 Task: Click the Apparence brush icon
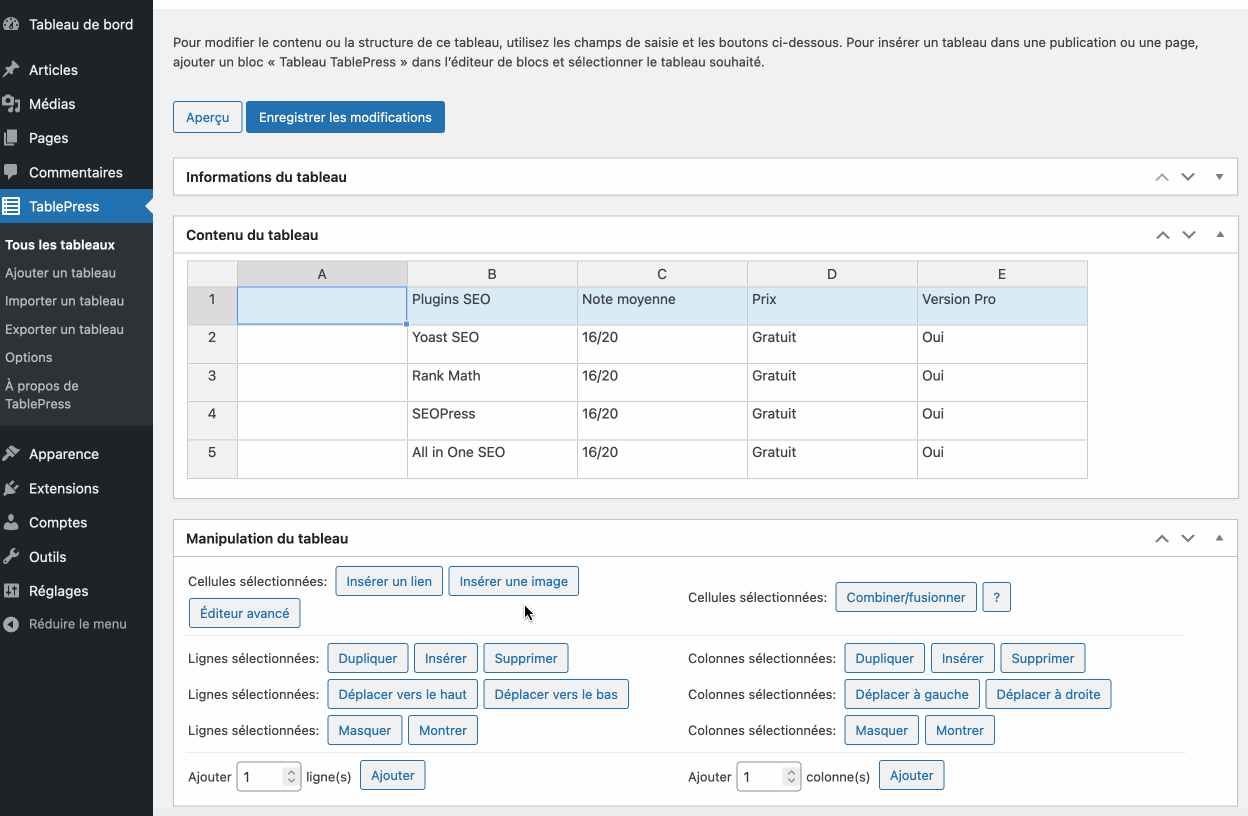pos(11,454)
